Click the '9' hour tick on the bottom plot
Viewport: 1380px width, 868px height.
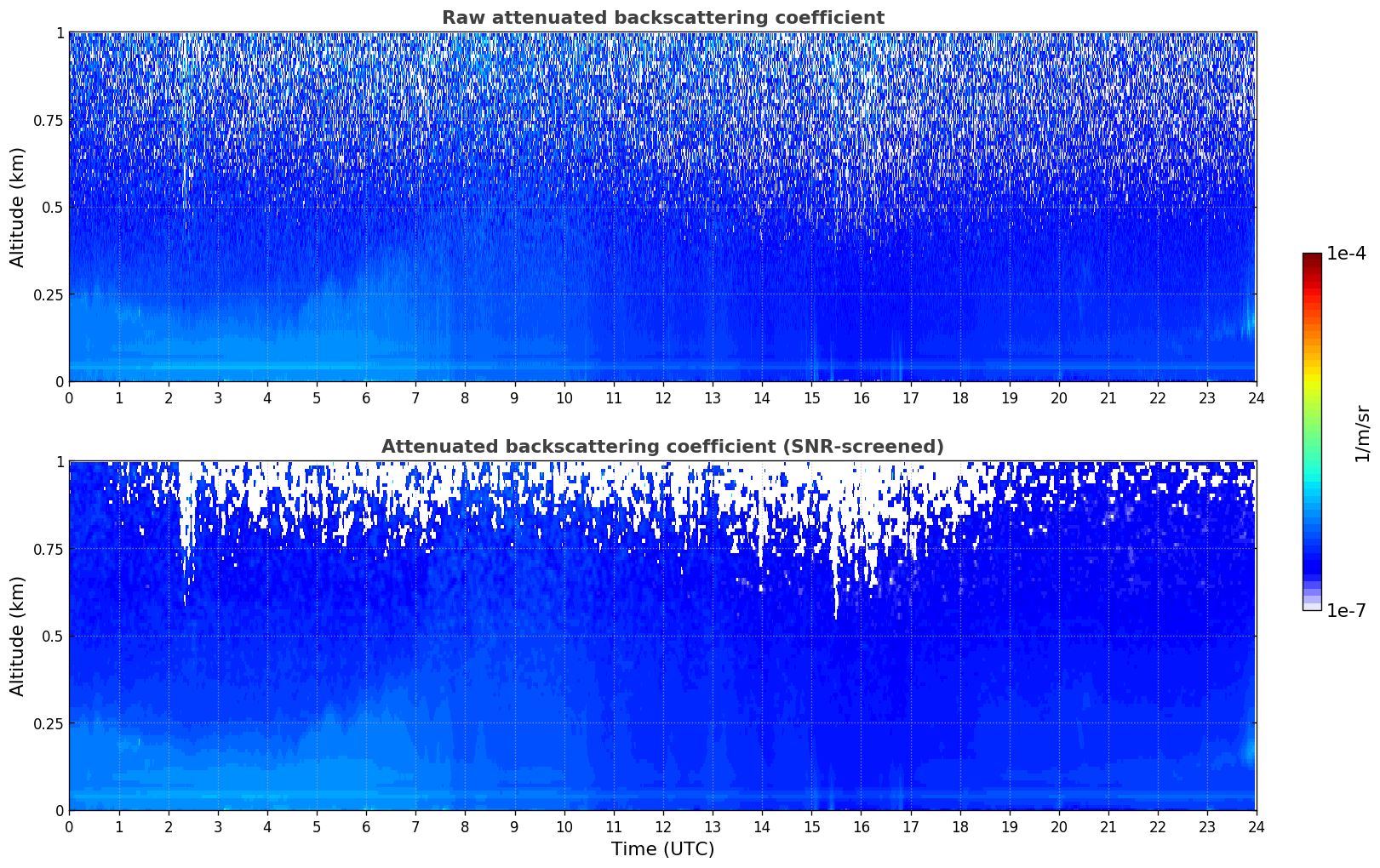(514, 826)
